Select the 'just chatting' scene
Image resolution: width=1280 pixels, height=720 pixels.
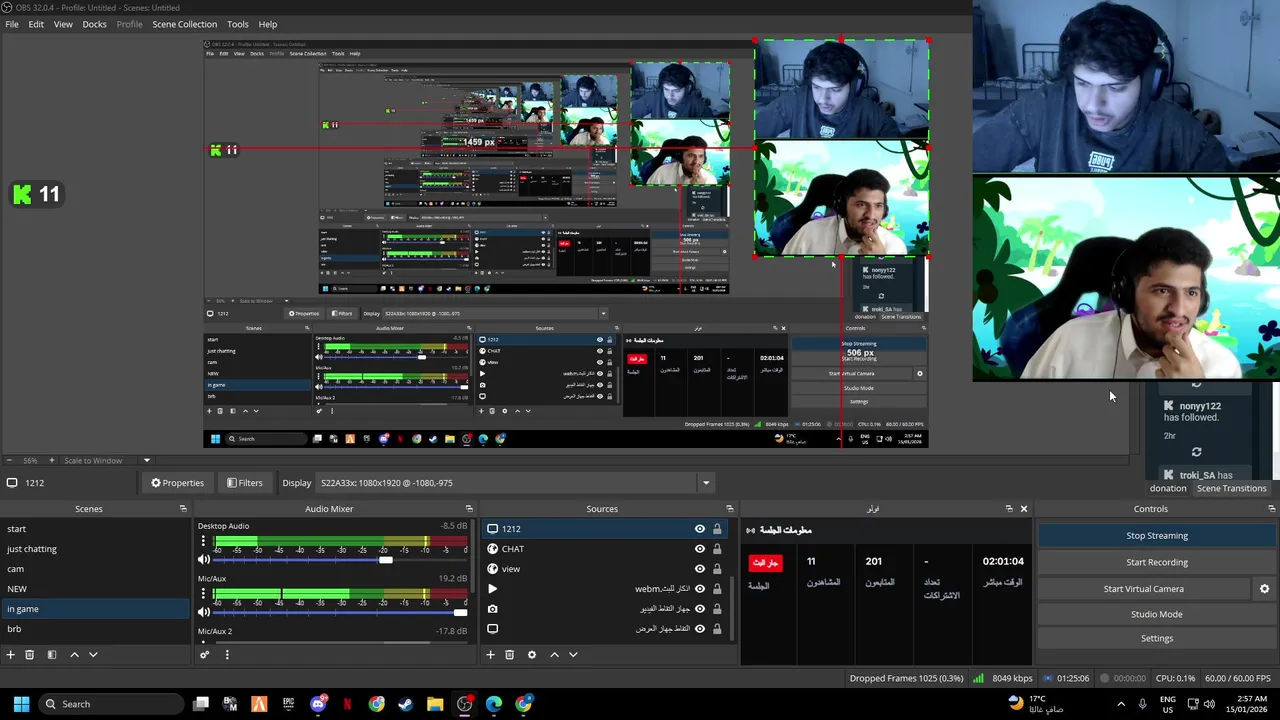95,549
